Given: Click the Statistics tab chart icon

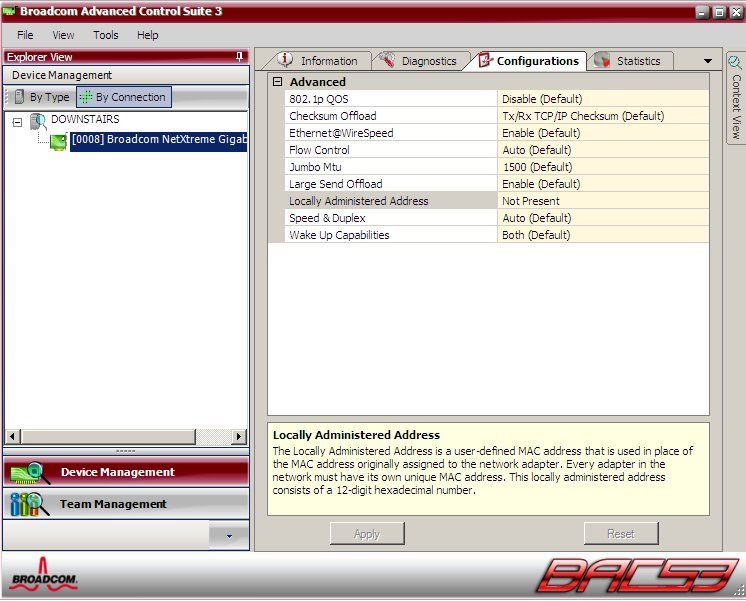Looking at the screenshot, I should (602, 60).
